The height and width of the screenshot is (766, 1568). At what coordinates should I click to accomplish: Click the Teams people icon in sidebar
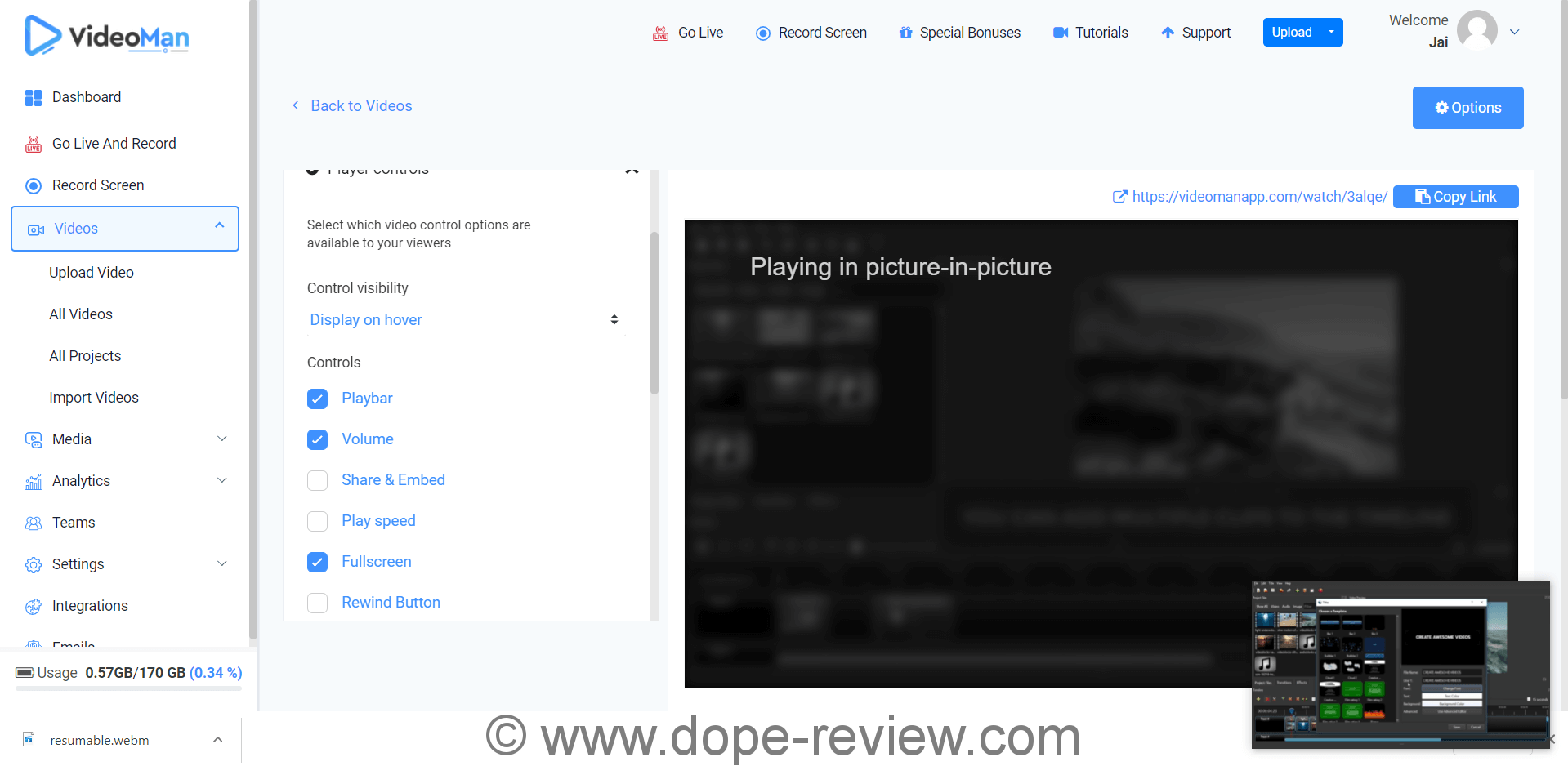click(x=34, y=523)
